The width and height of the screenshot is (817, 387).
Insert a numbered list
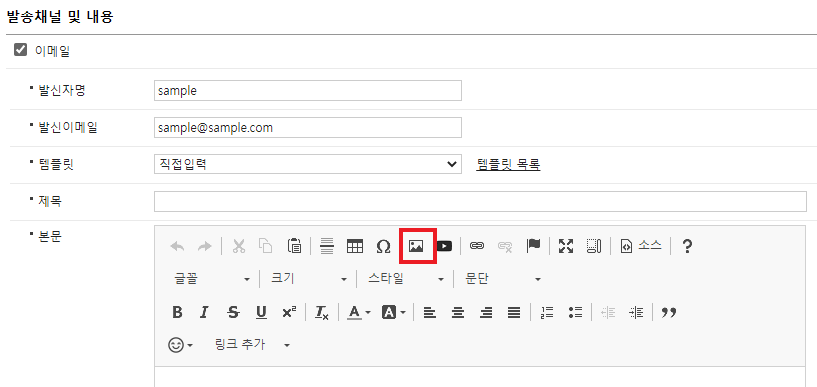[547, 313]
